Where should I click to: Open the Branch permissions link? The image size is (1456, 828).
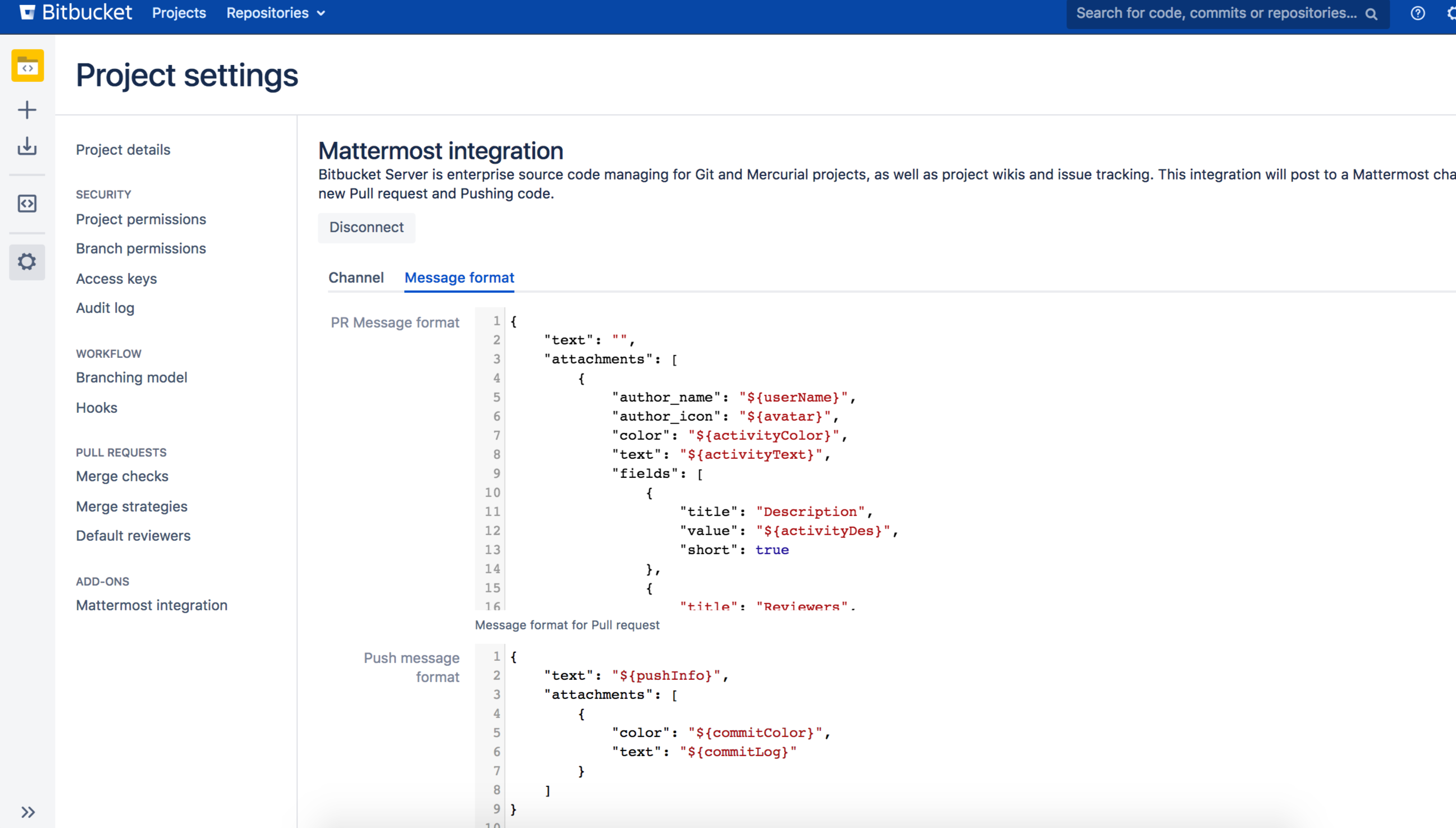[x=140, y=249]
